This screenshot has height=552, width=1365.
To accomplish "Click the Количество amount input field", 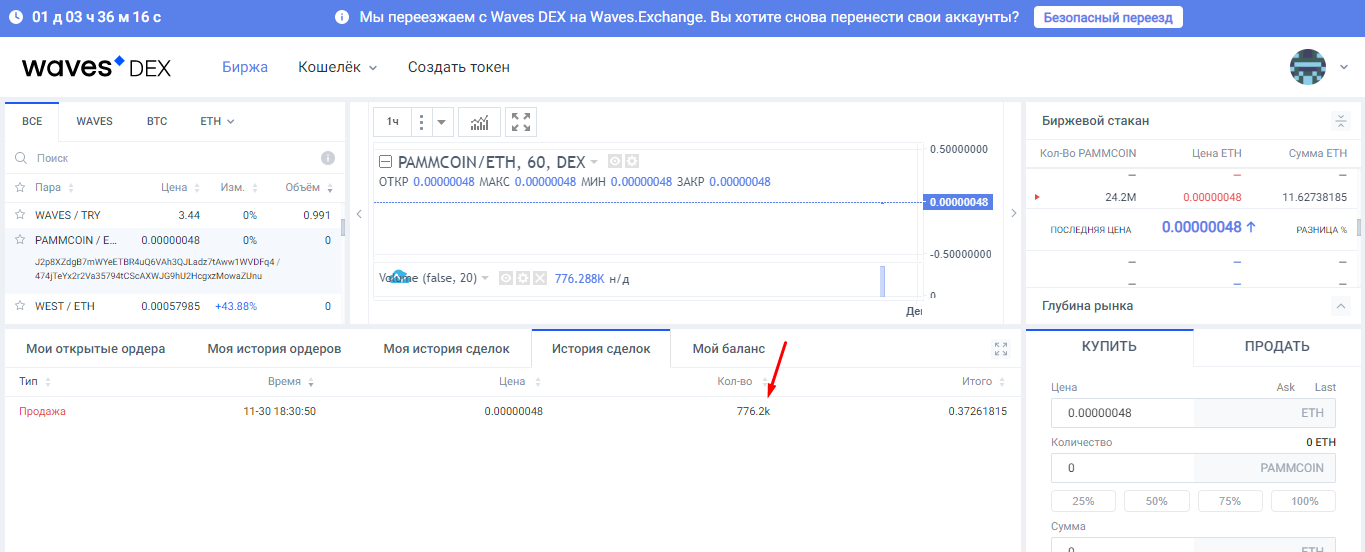I will pos(1194,468).
